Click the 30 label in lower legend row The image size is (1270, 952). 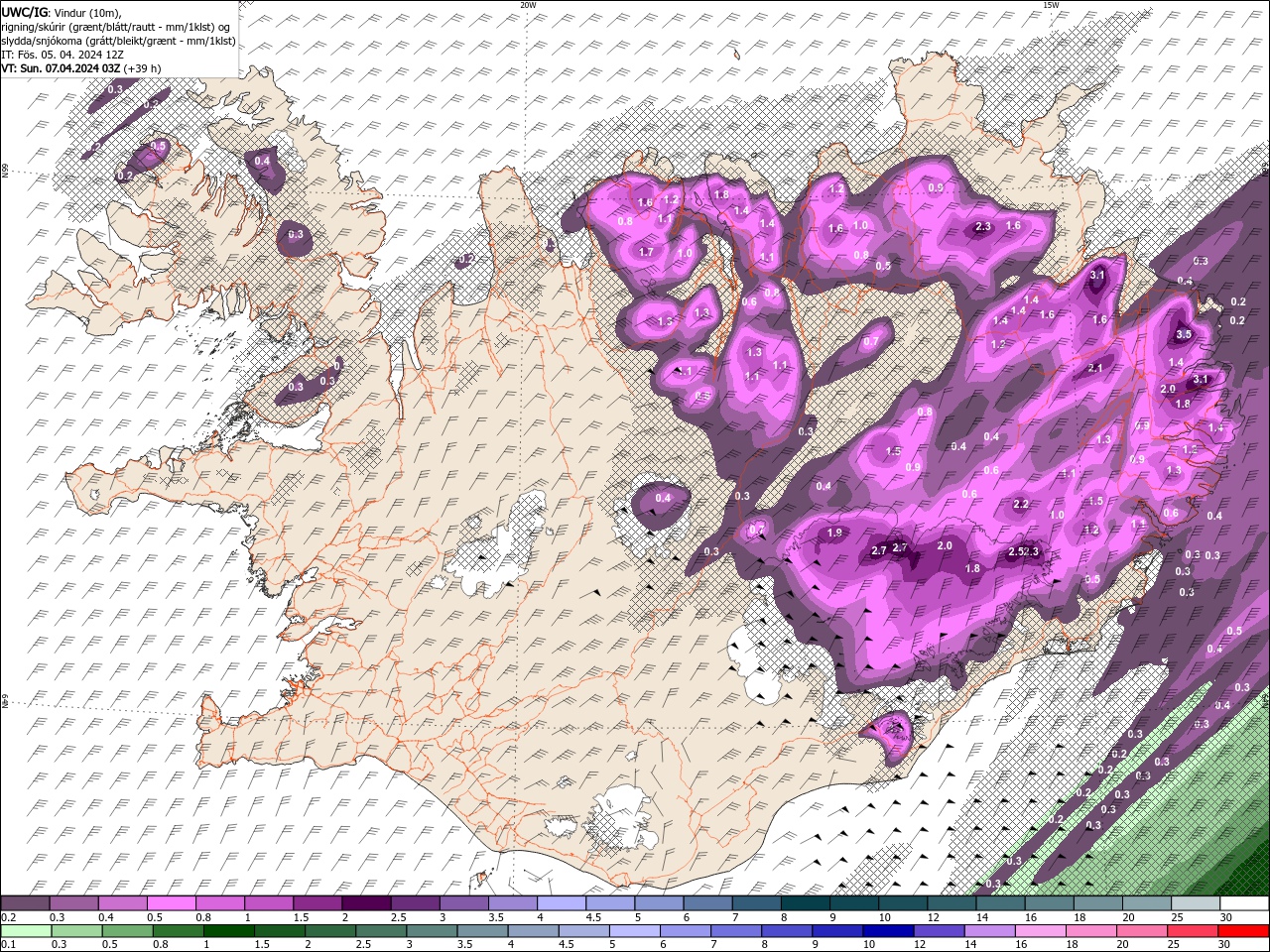pyautogui.click(x=1223, y=944)
